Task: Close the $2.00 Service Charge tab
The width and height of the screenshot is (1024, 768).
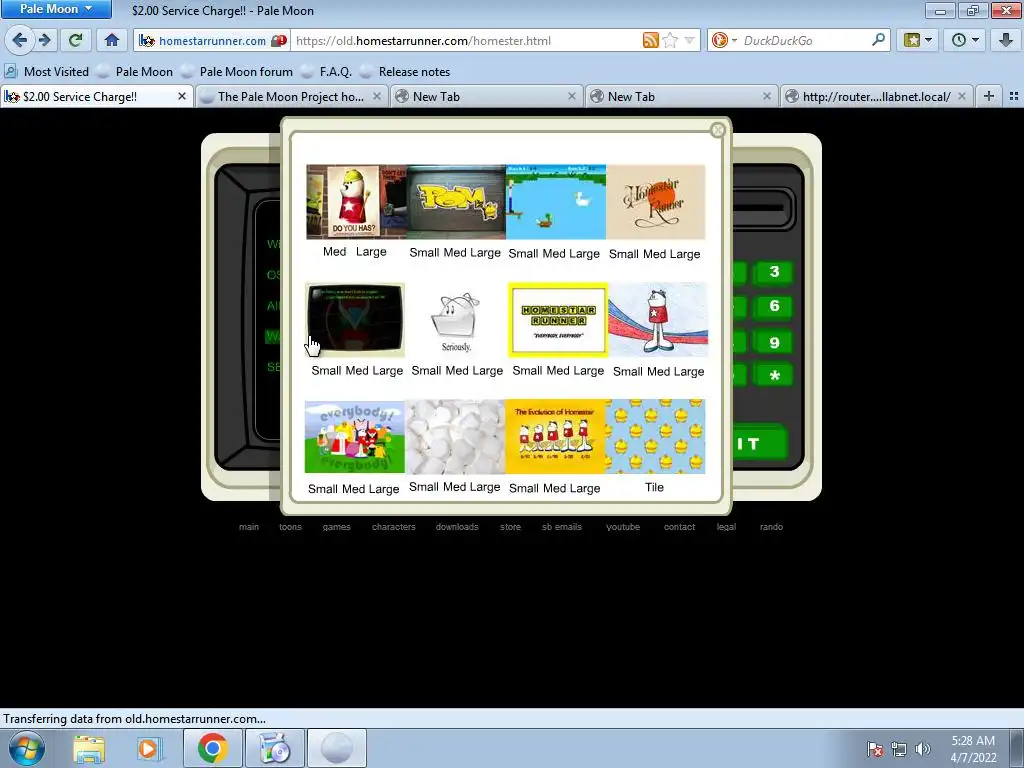Action: tap(182, 97)
